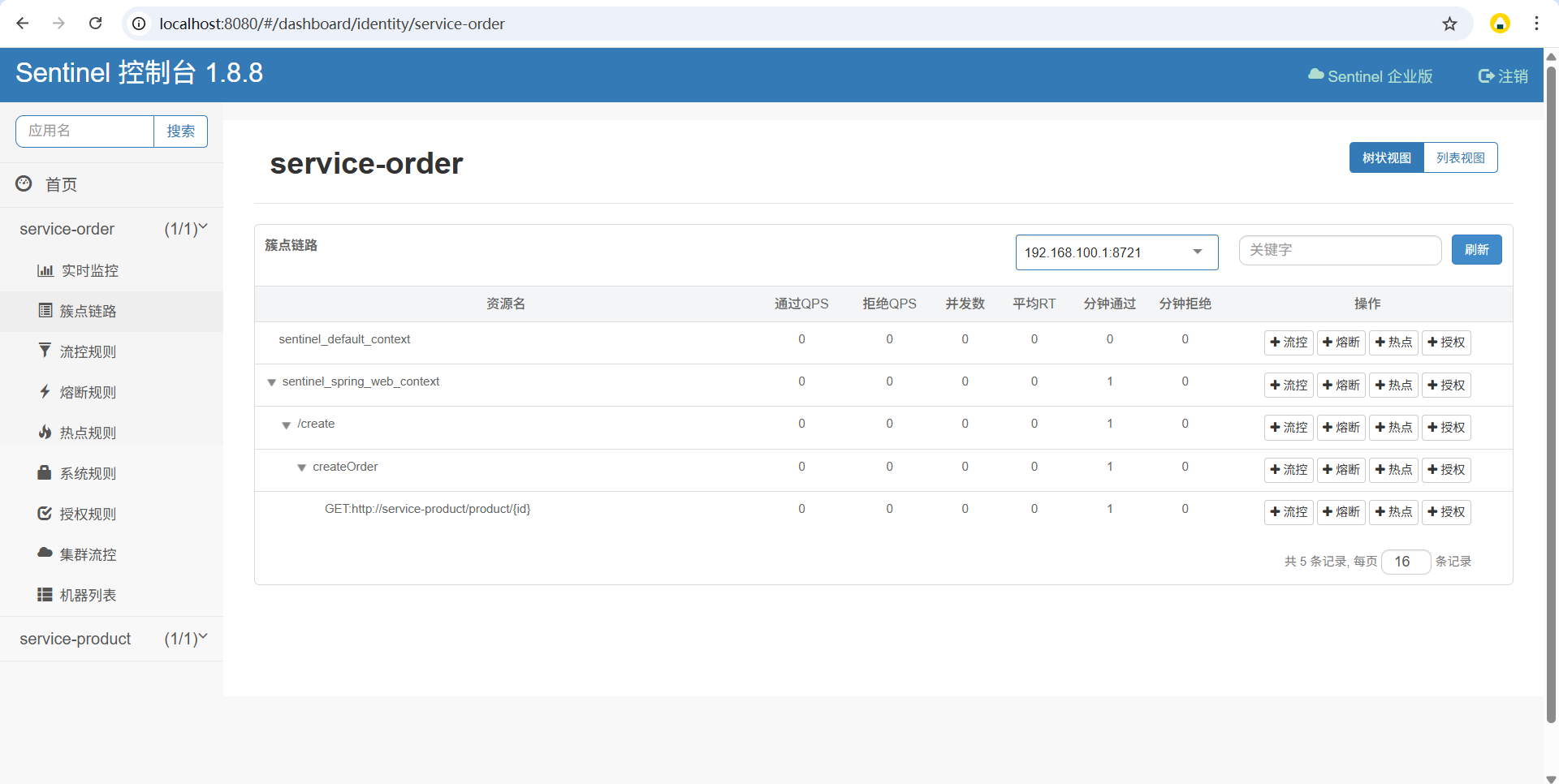This screenshot has height=784, width=1559.
Task: Add 流控 rule for GET:http://service-product/product/{id}
Action: [x=1289, y=512]
